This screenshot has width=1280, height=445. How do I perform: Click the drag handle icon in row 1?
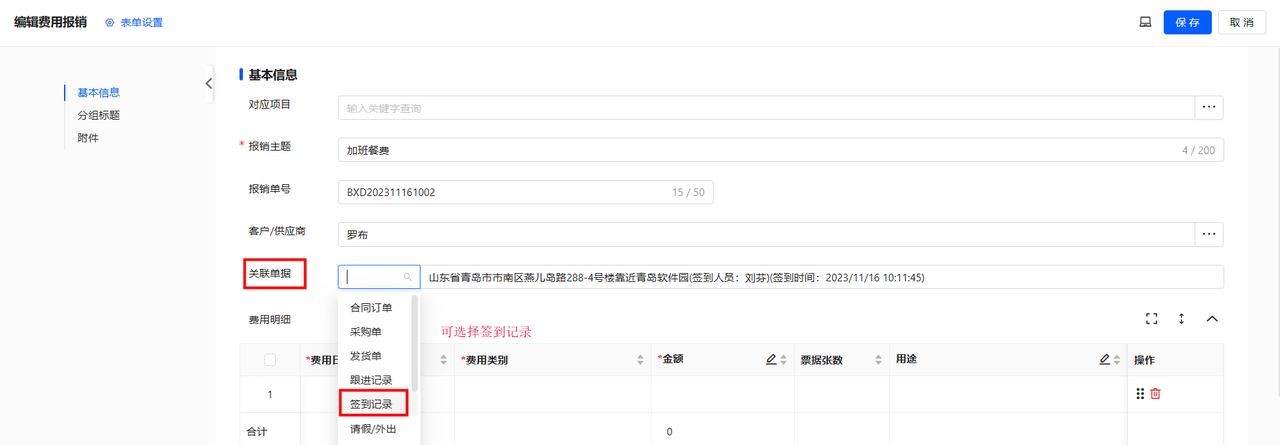[1140, 394]
